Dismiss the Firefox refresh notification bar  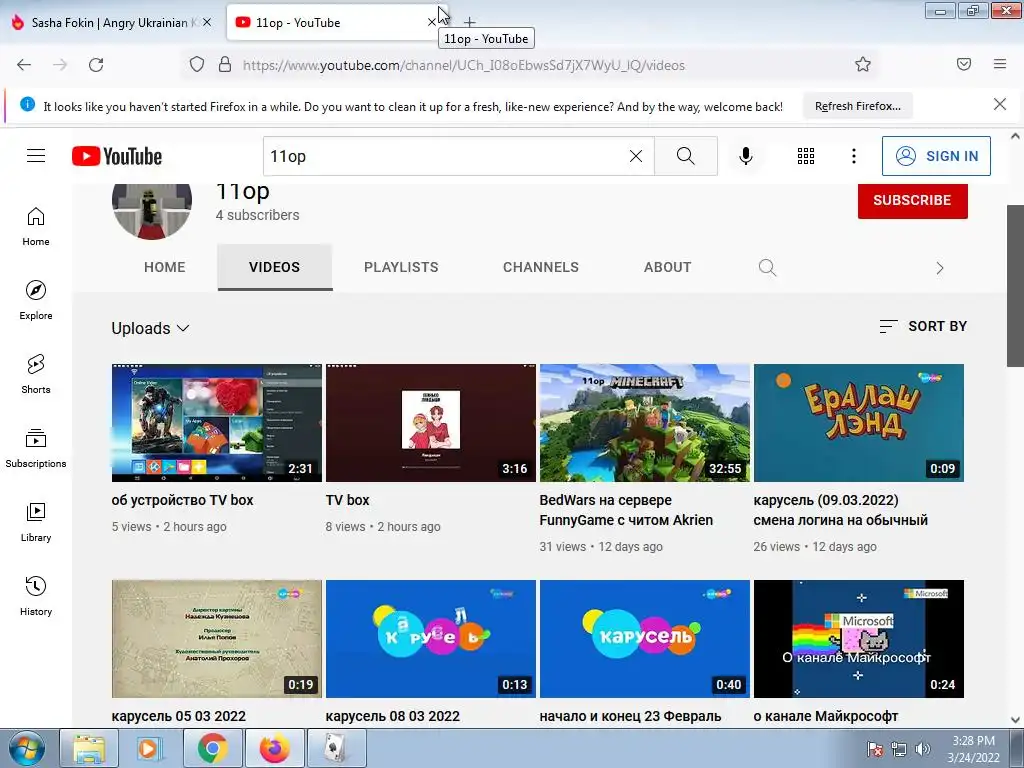click(1000, 104)
